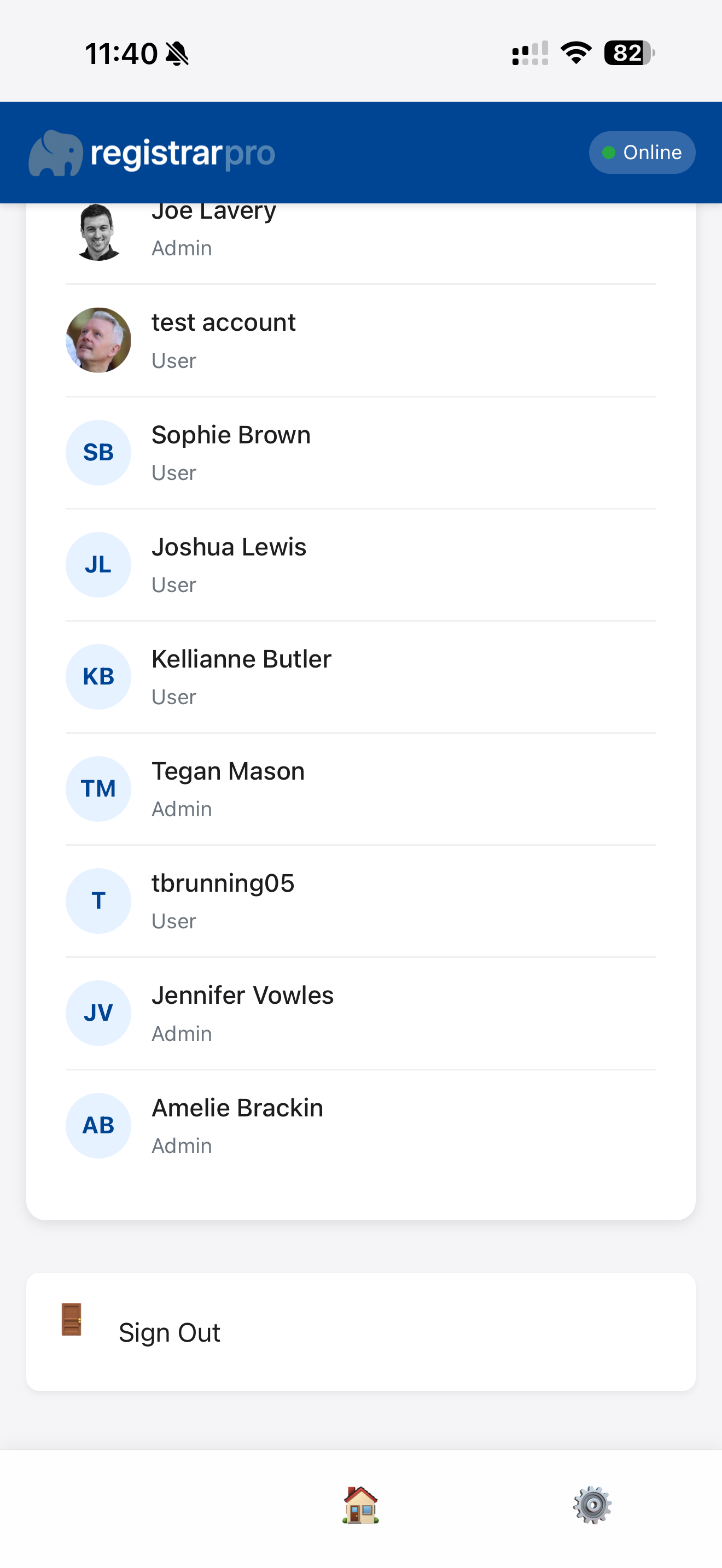The image size is (722, 1568).
Task: Select Kellianne Butler from the list
Action: click(x=241, y=659)
